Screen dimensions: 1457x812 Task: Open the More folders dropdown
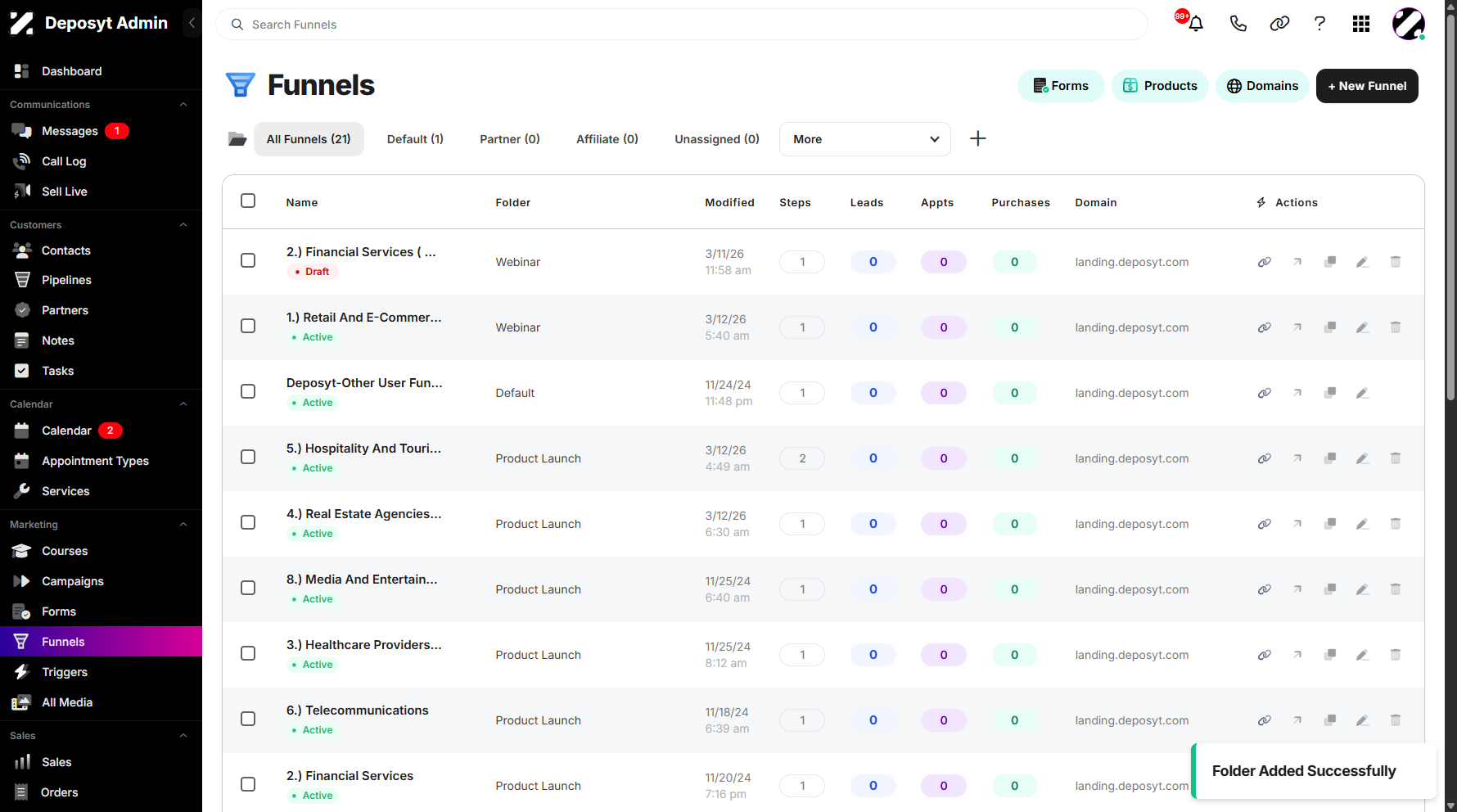pyautogui.click(x=865, y=139)
